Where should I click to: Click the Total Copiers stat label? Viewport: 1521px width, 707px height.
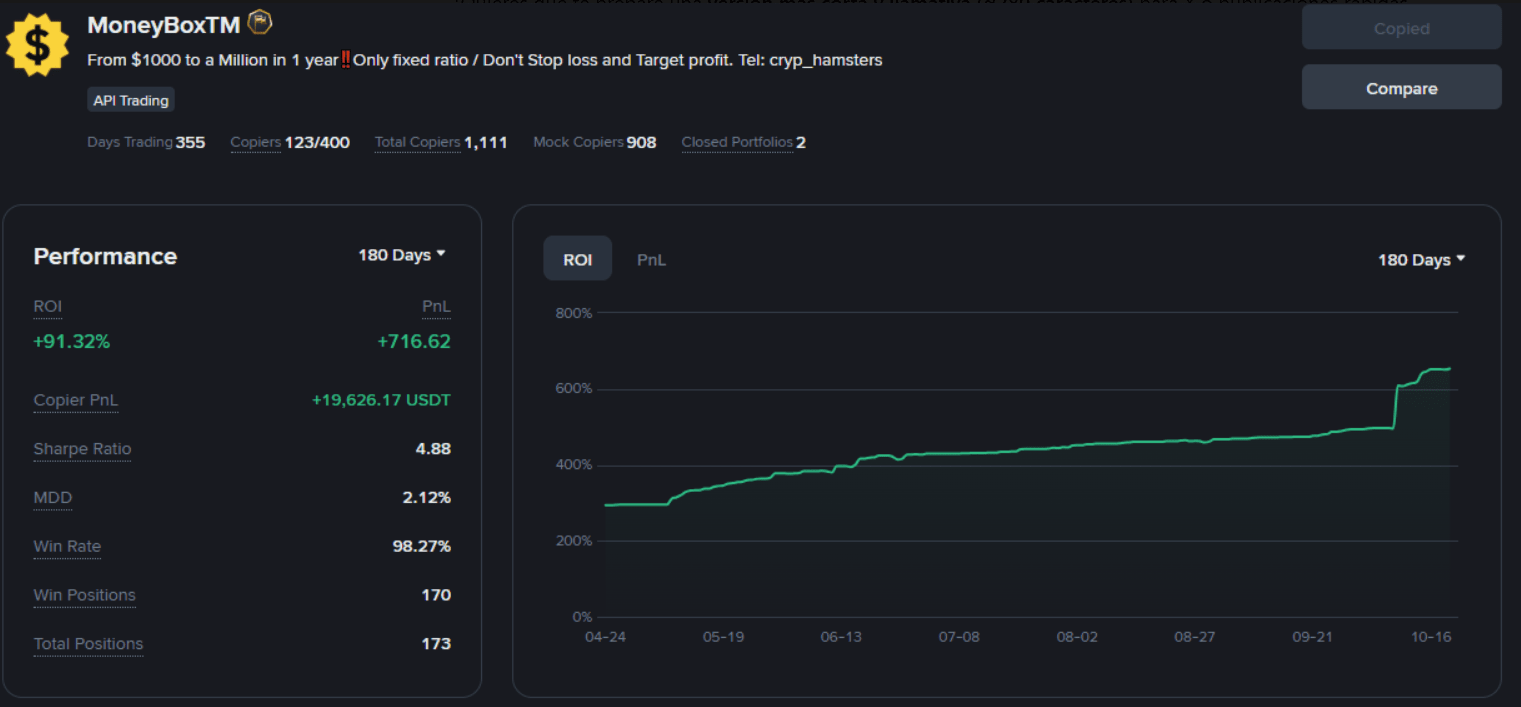pyautogui.click(x=418, y=142)
